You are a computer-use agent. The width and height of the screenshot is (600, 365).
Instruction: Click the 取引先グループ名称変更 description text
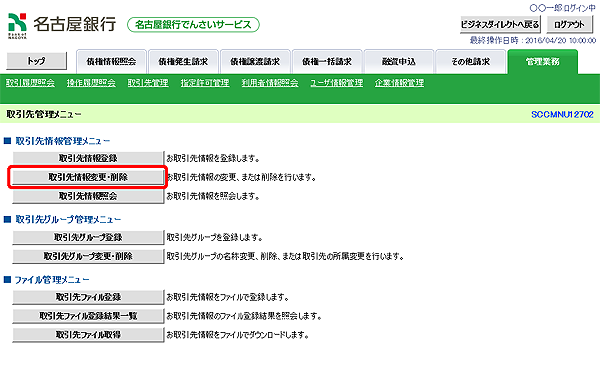[285, 256]
